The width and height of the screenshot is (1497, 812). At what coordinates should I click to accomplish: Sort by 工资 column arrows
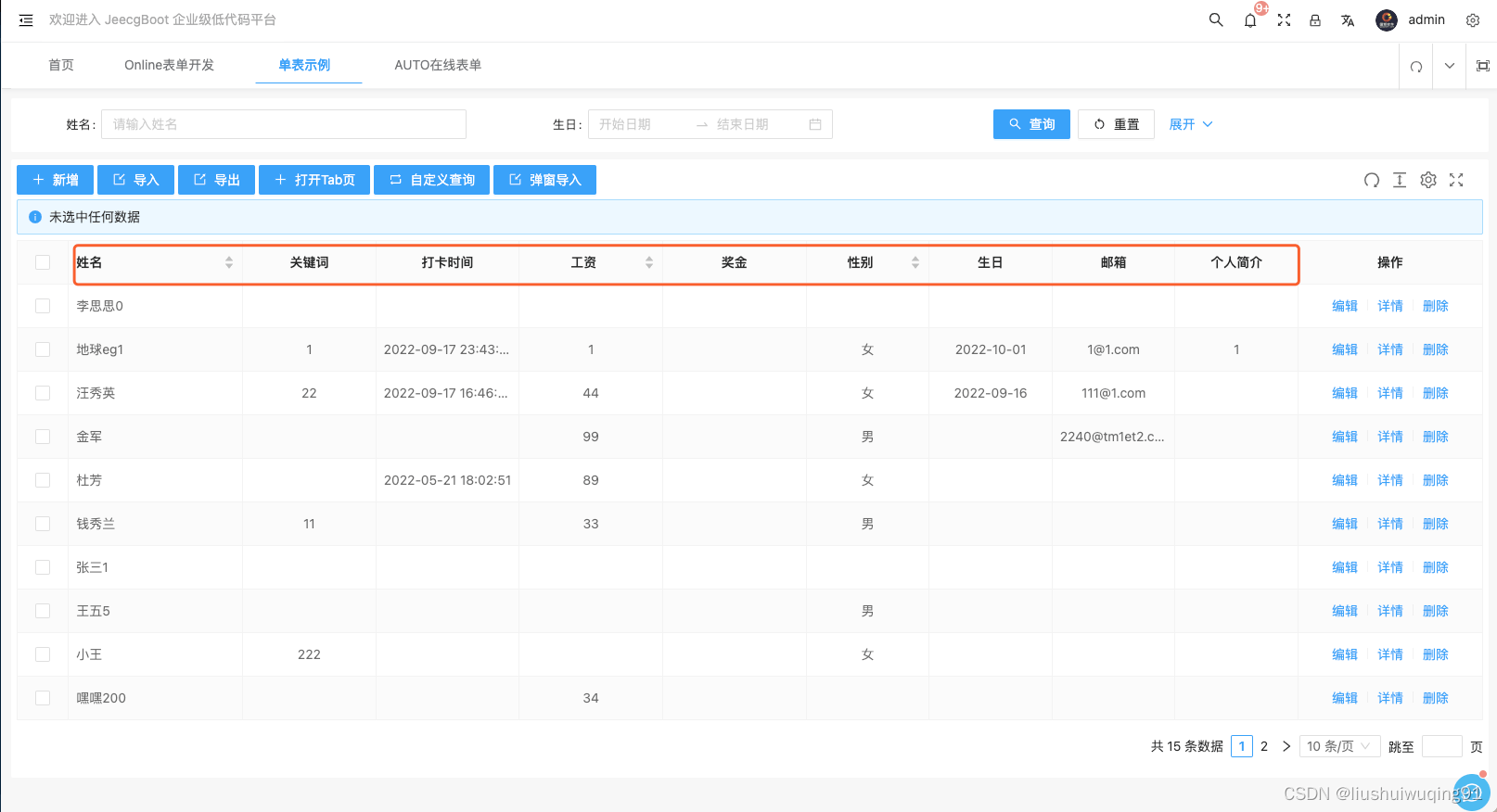point(649,262)
